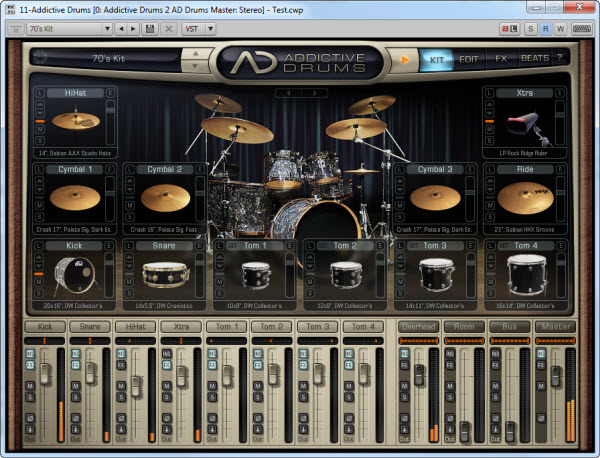Adjust the Snare channel pan slider
The height and width of the screenshot is (458, 600).
click(x=90, y=341)
